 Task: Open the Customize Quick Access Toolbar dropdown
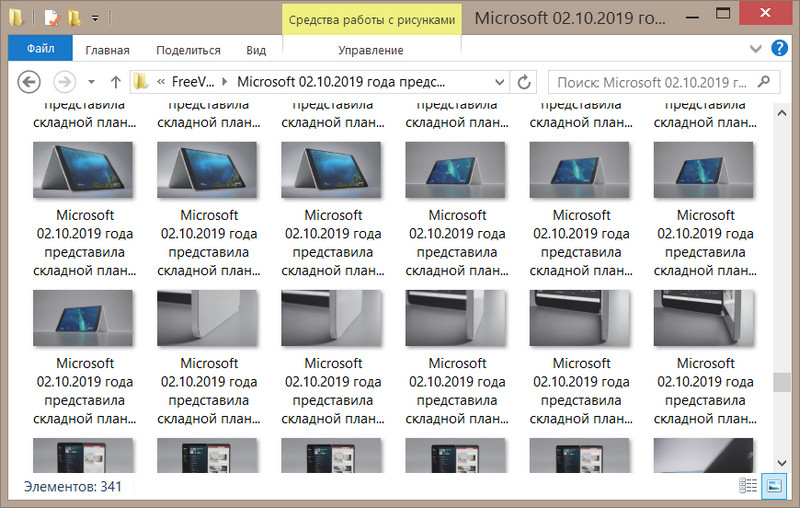point(95,19)
